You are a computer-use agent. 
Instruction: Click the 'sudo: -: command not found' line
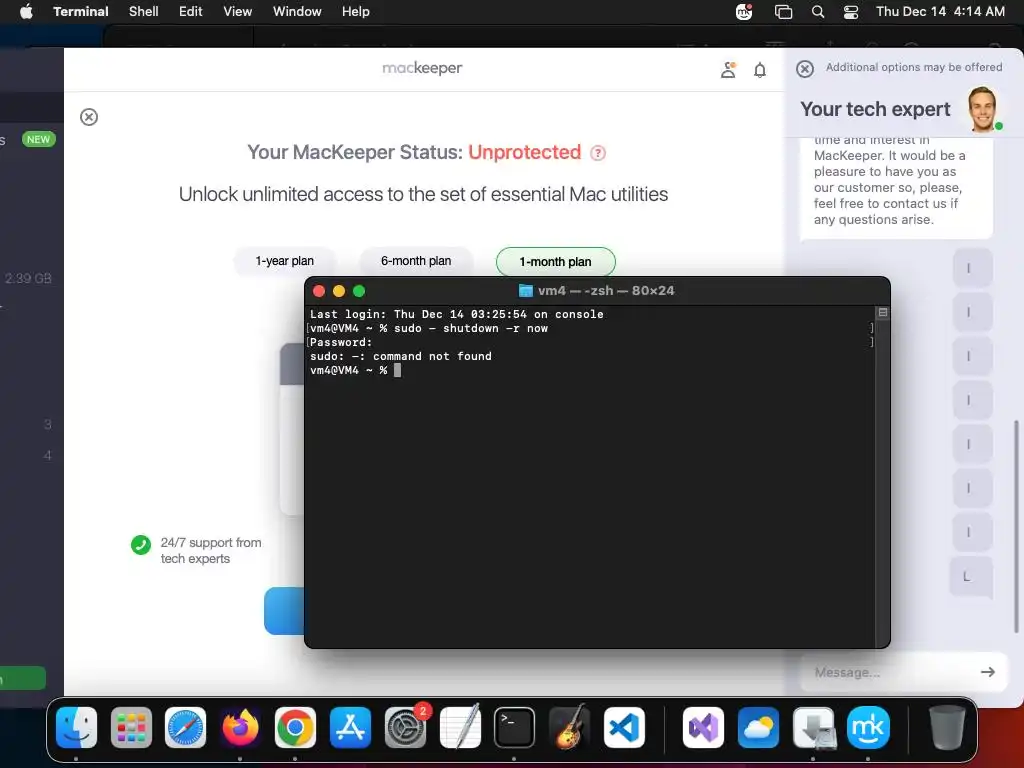pos(401,356)
